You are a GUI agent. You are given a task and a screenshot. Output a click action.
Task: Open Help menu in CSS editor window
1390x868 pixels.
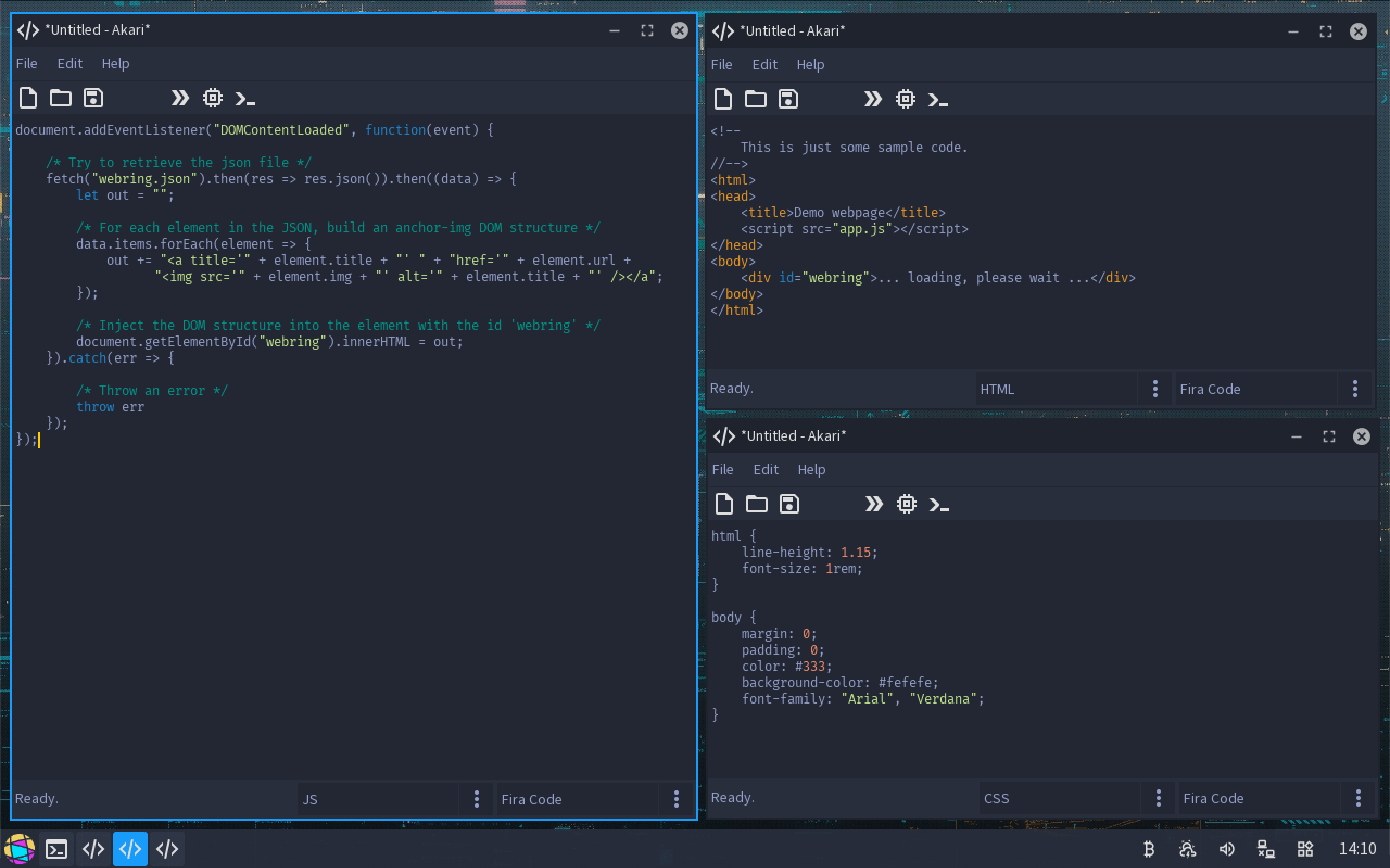click(811, 470)
